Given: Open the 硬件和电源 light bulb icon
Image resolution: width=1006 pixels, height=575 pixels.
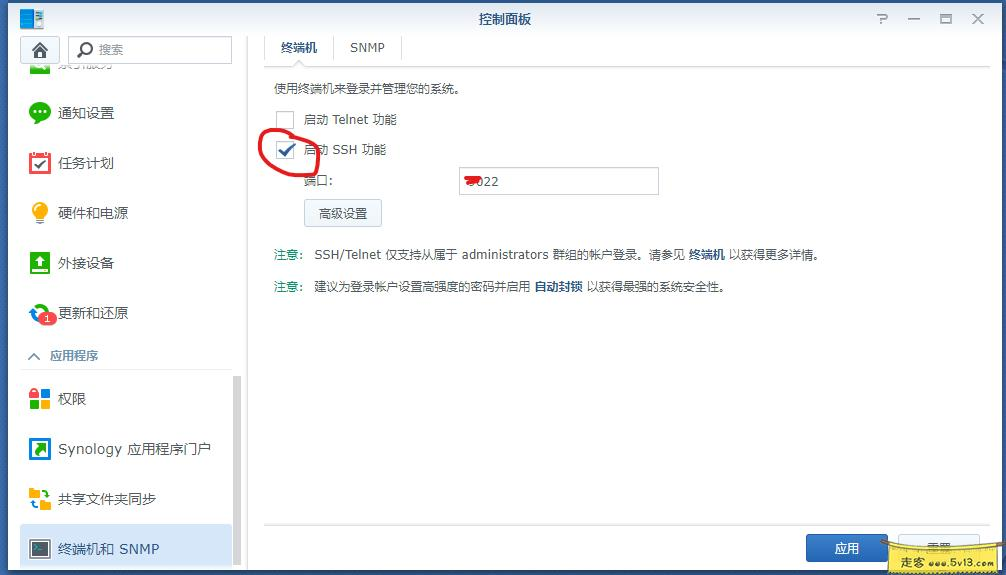Looking at the screenshot, I should (40, 213).
